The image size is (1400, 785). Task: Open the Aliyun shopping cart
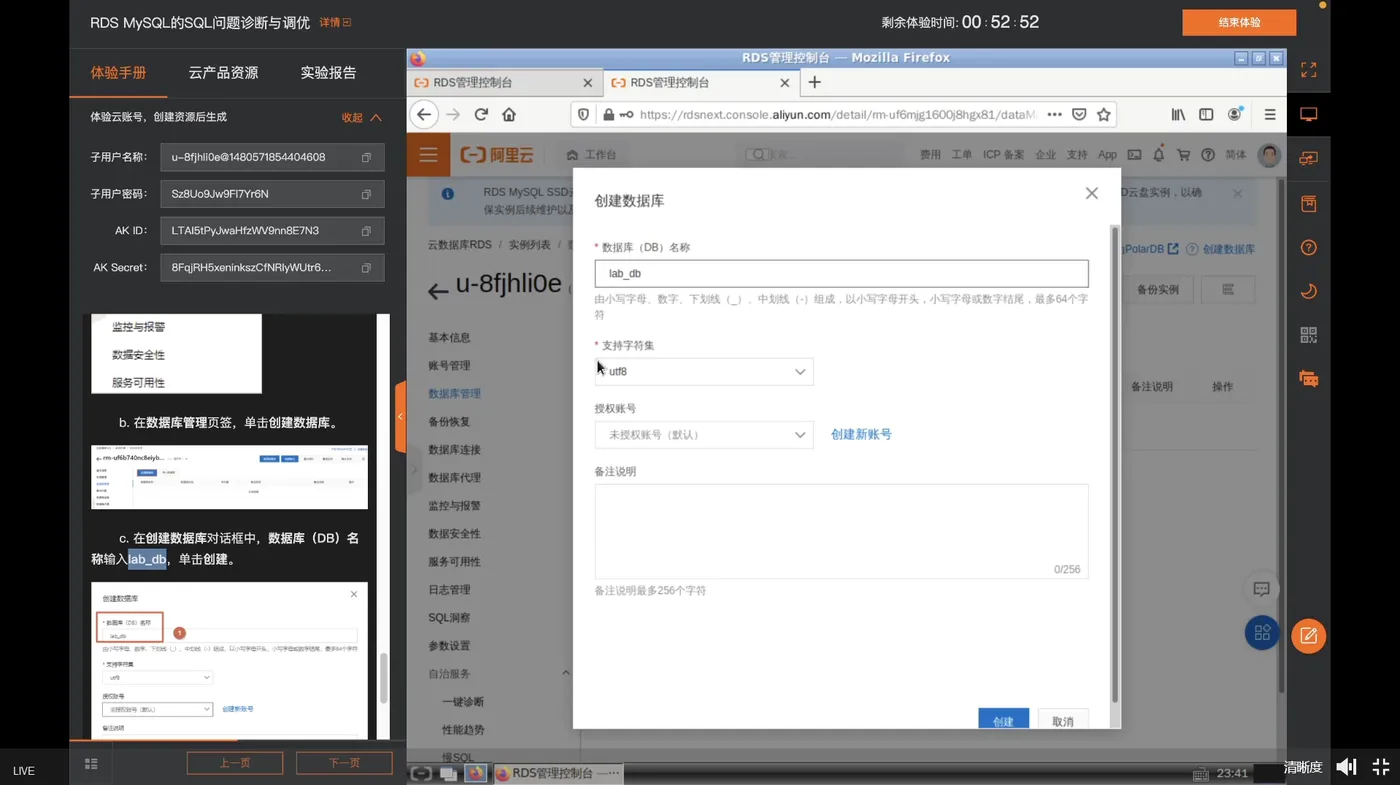1184,155
